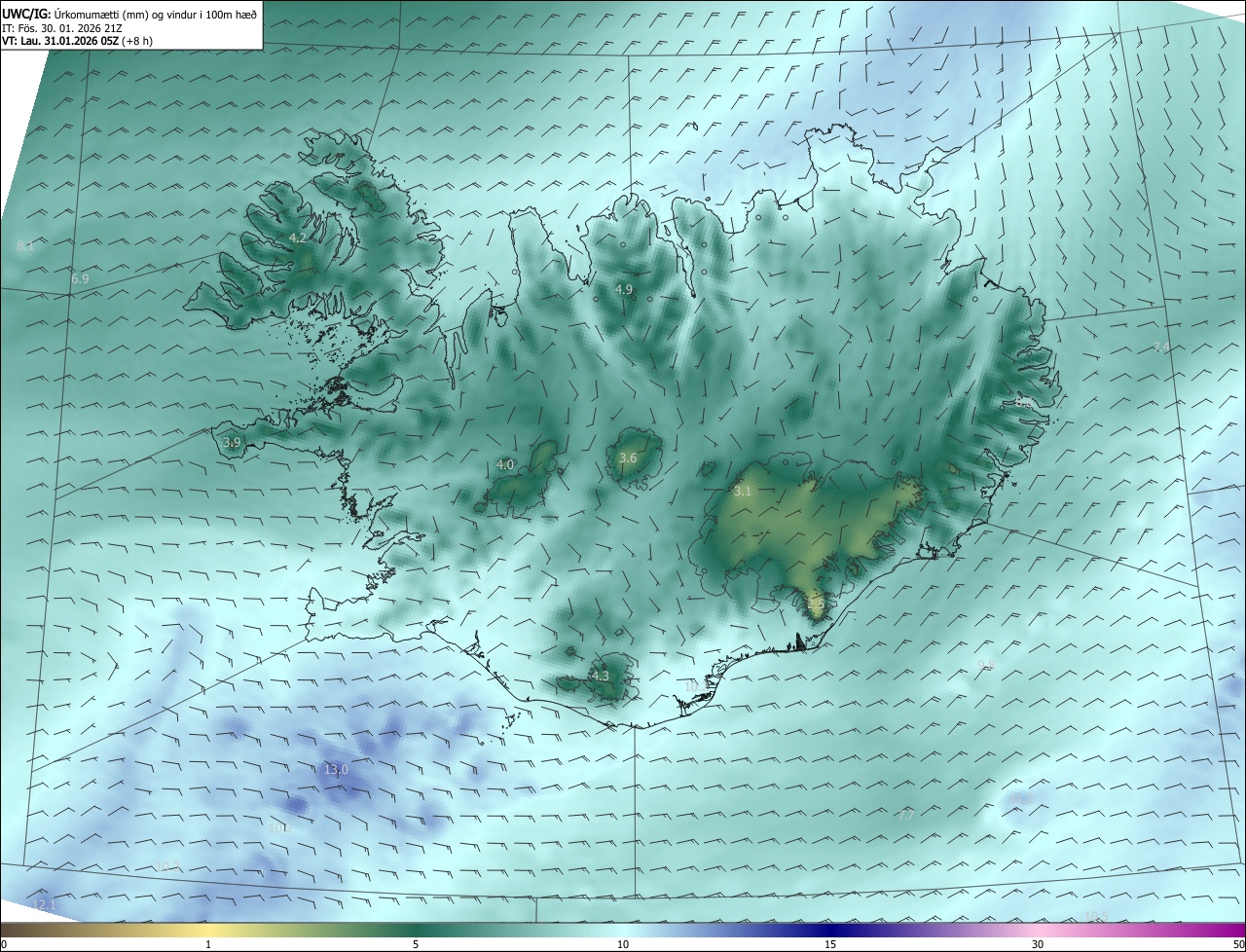Image resolution: width=1246 pixels, height=952 pixels.
Task: Click the 0 tick on the color scale
Action: [4, 944]
